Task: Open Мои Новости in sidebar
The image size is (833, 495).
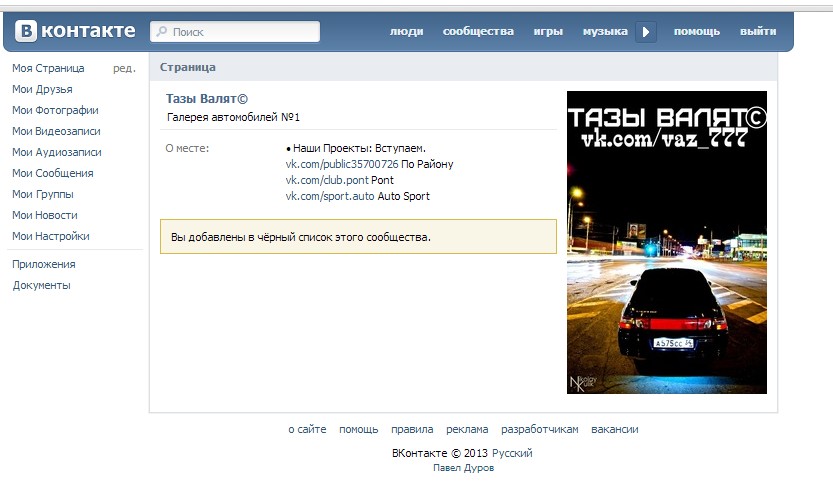Action: pyautogui.click(x=45, y=215)
